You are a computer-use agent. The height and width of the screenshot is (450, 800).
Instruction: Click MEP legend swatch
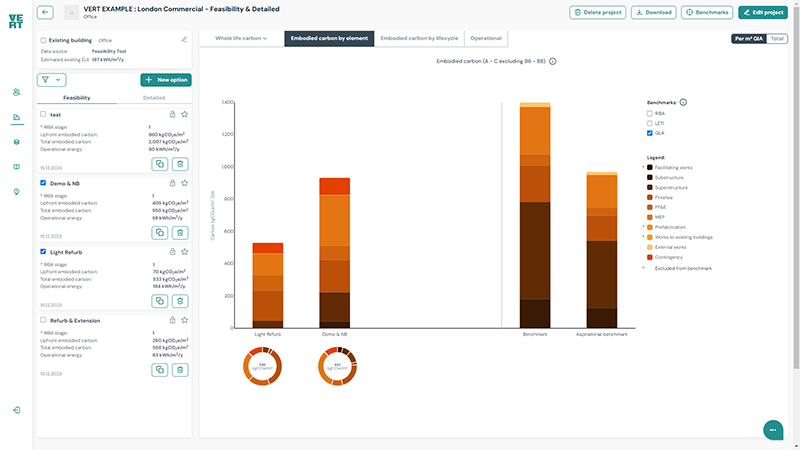[649, 217]
